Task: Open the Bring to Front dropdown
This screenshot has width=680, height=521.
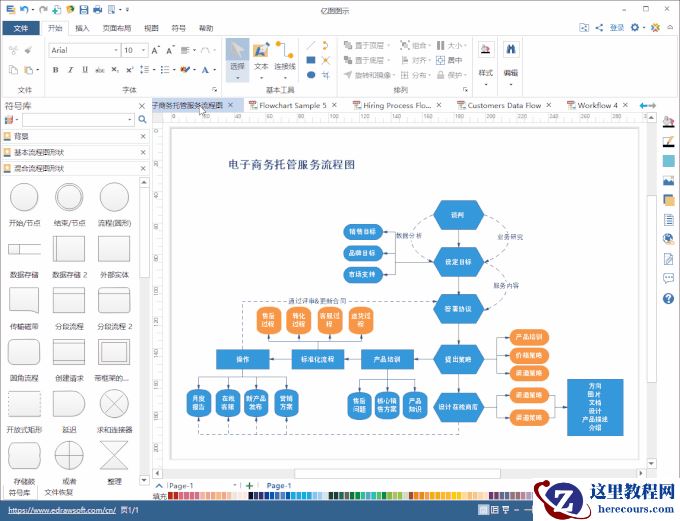Action: click(368, 46)
